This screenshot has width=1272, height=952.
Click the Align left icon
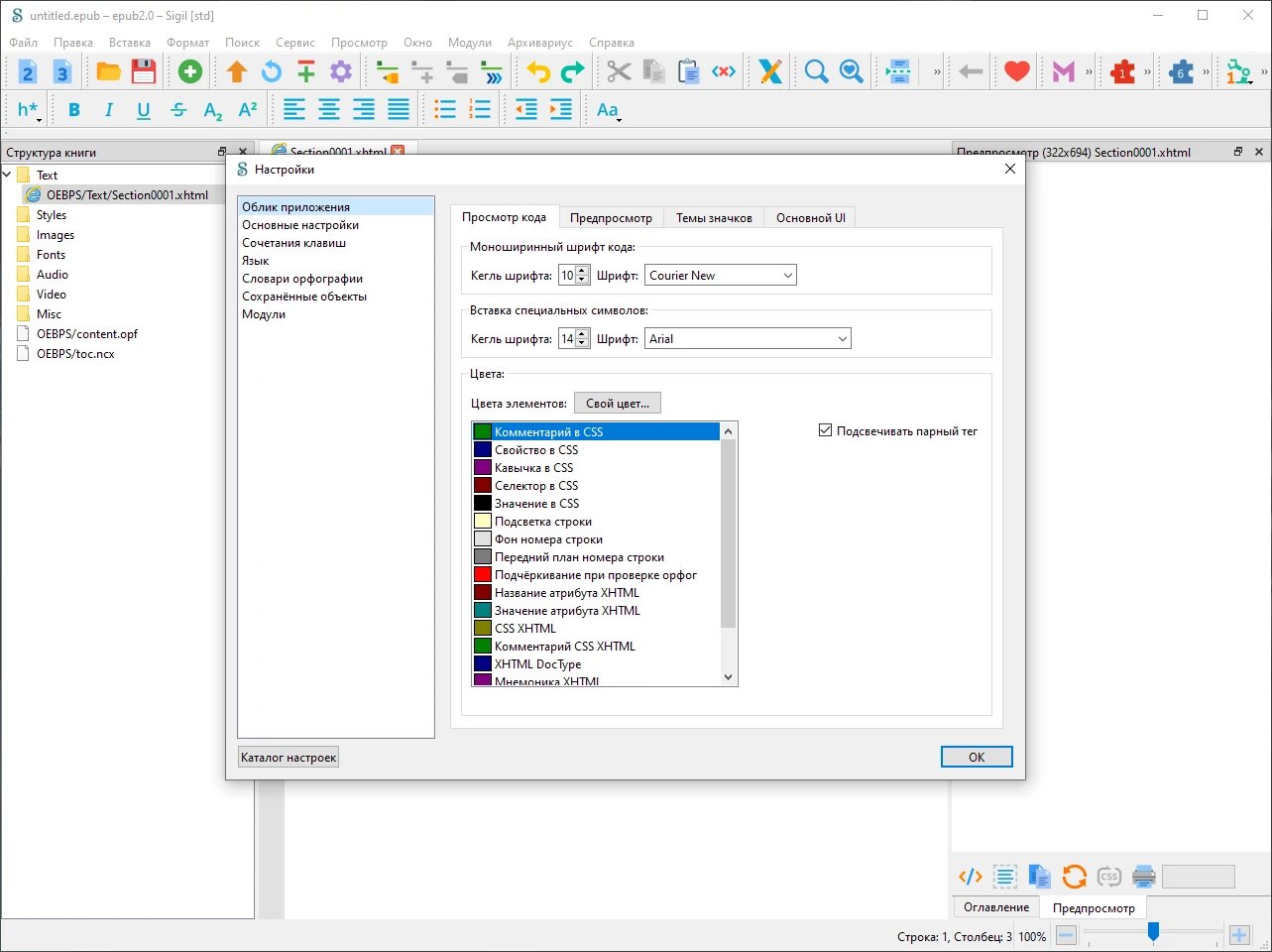click(294, 110)
